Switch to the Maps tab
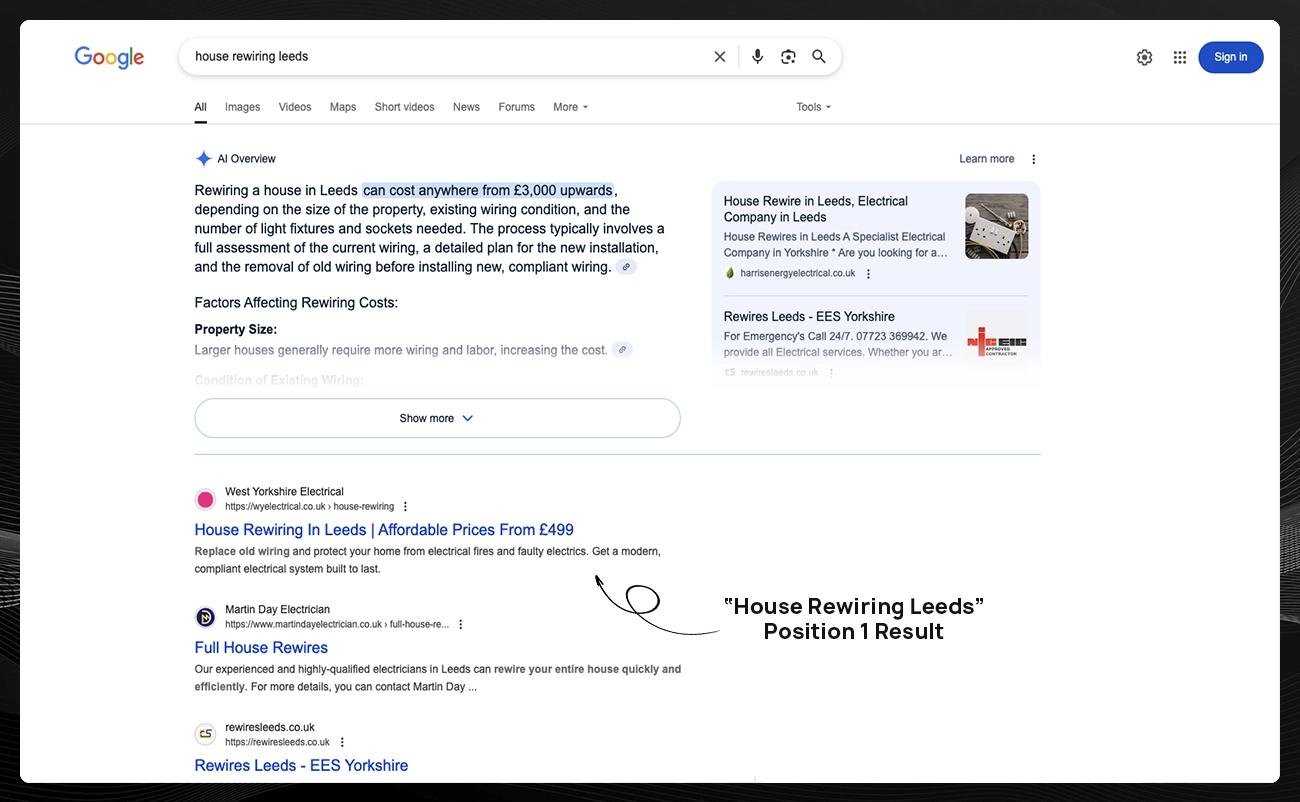1300x802 pixels. point(343,107)
